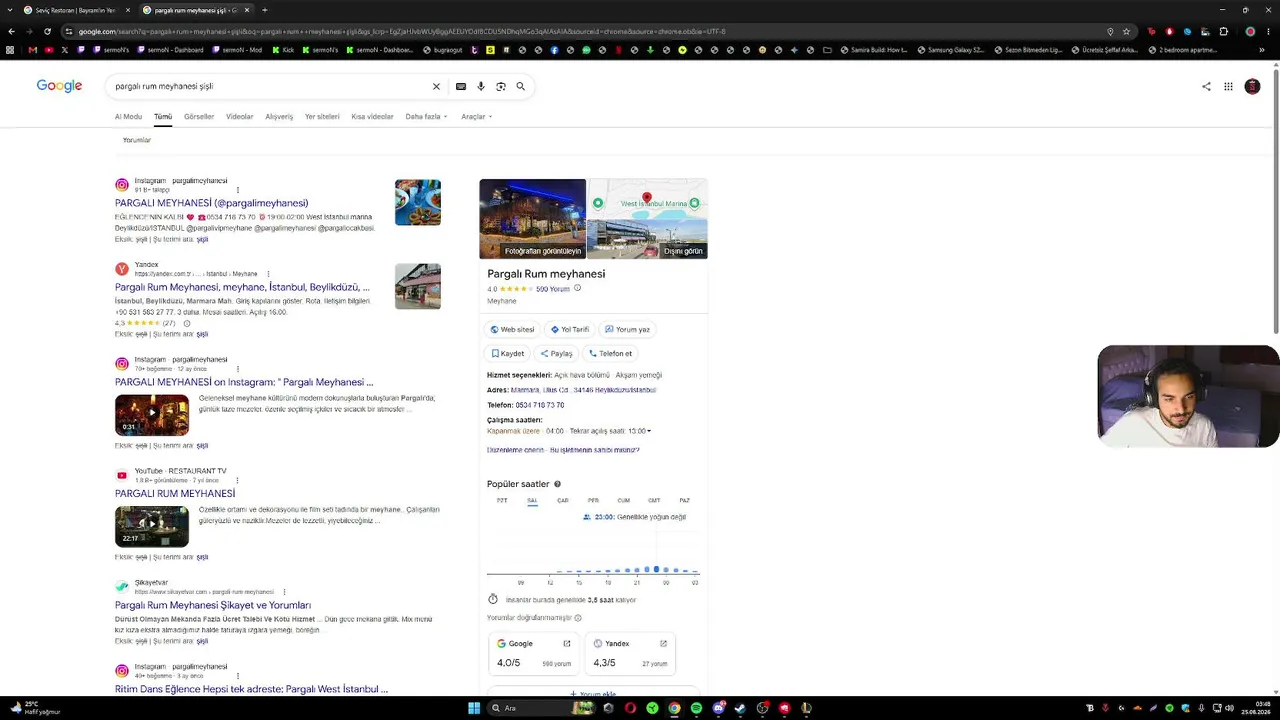Open Discord from the taskbar
Screen dimensions: 1280x720
coord(718,708)
